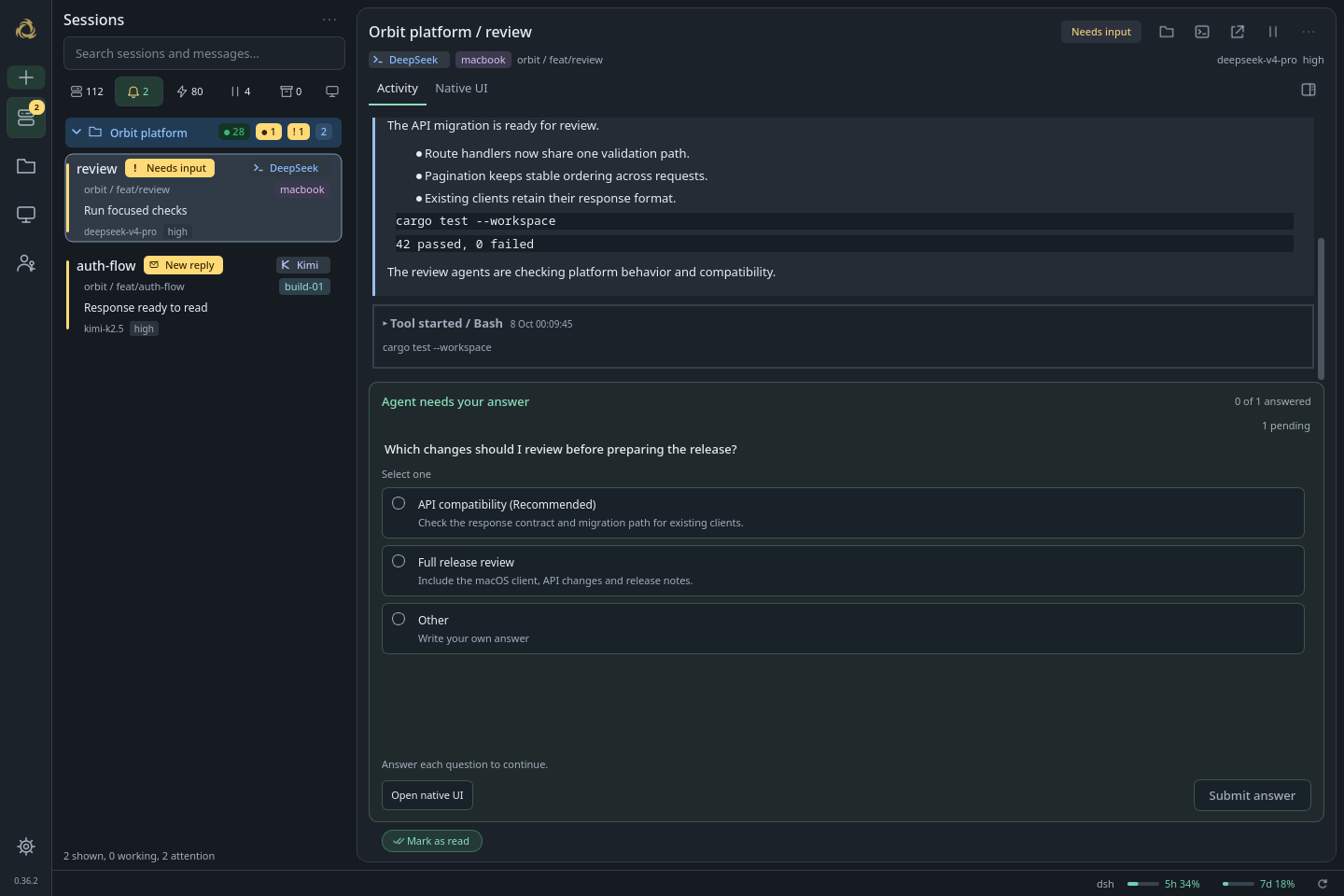This screenshot has width=1344, height=896.
Task: Open session header more options menu
Action: pos(1309,32)
